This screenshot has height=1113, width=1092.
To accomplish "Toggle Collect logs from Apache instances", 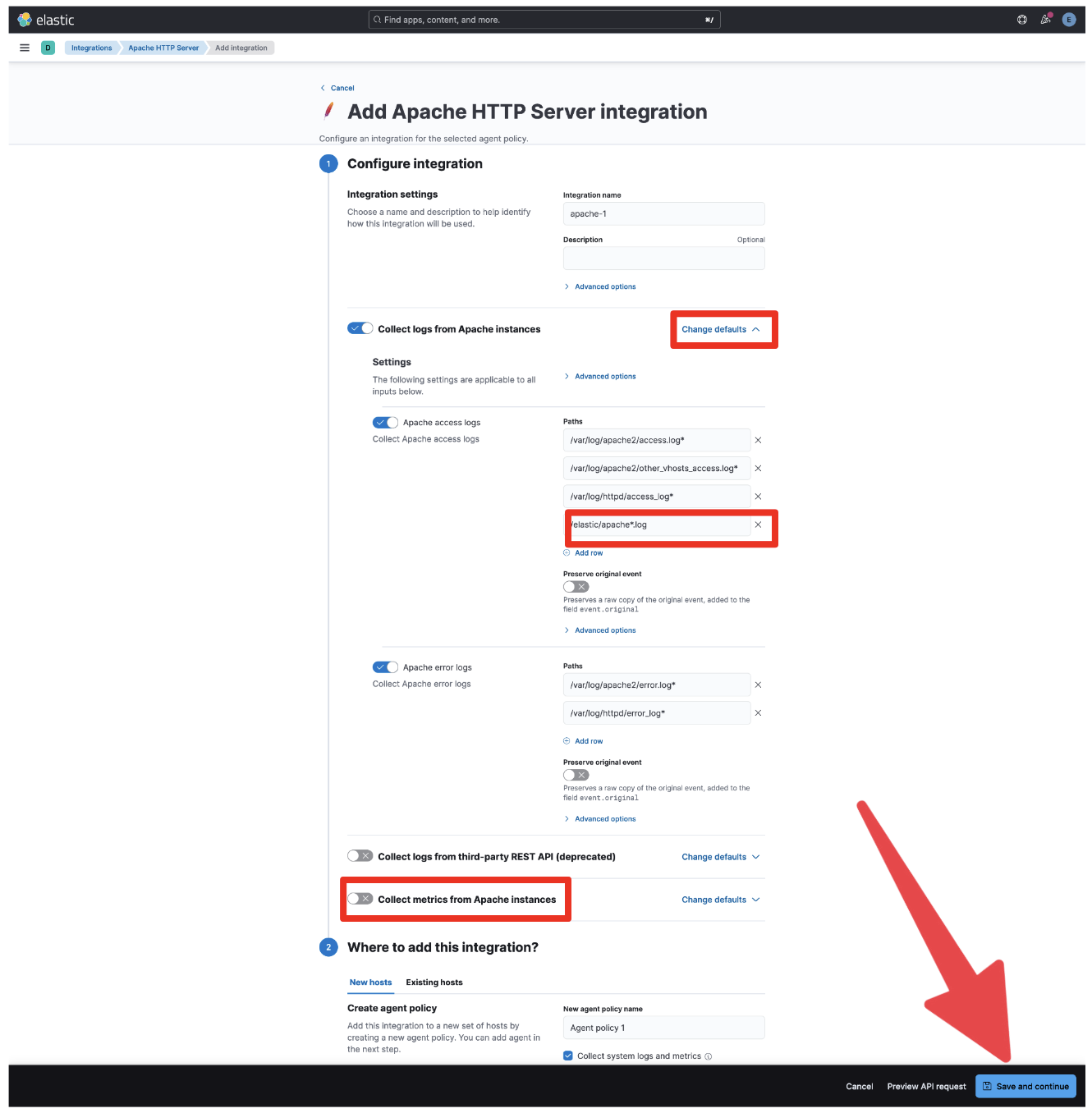I will click(x=360, y=328).
